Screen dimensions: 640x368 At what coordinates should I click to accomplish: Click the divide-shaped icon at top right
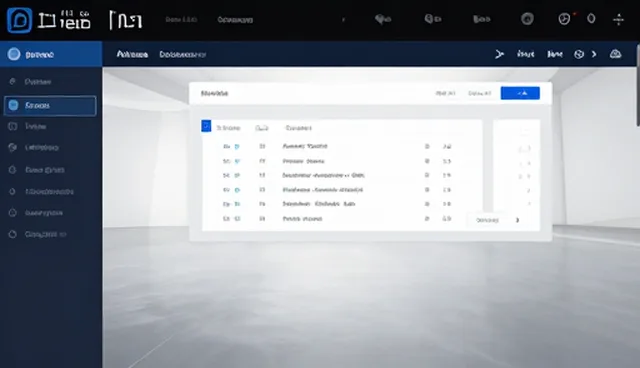point(618,19)
